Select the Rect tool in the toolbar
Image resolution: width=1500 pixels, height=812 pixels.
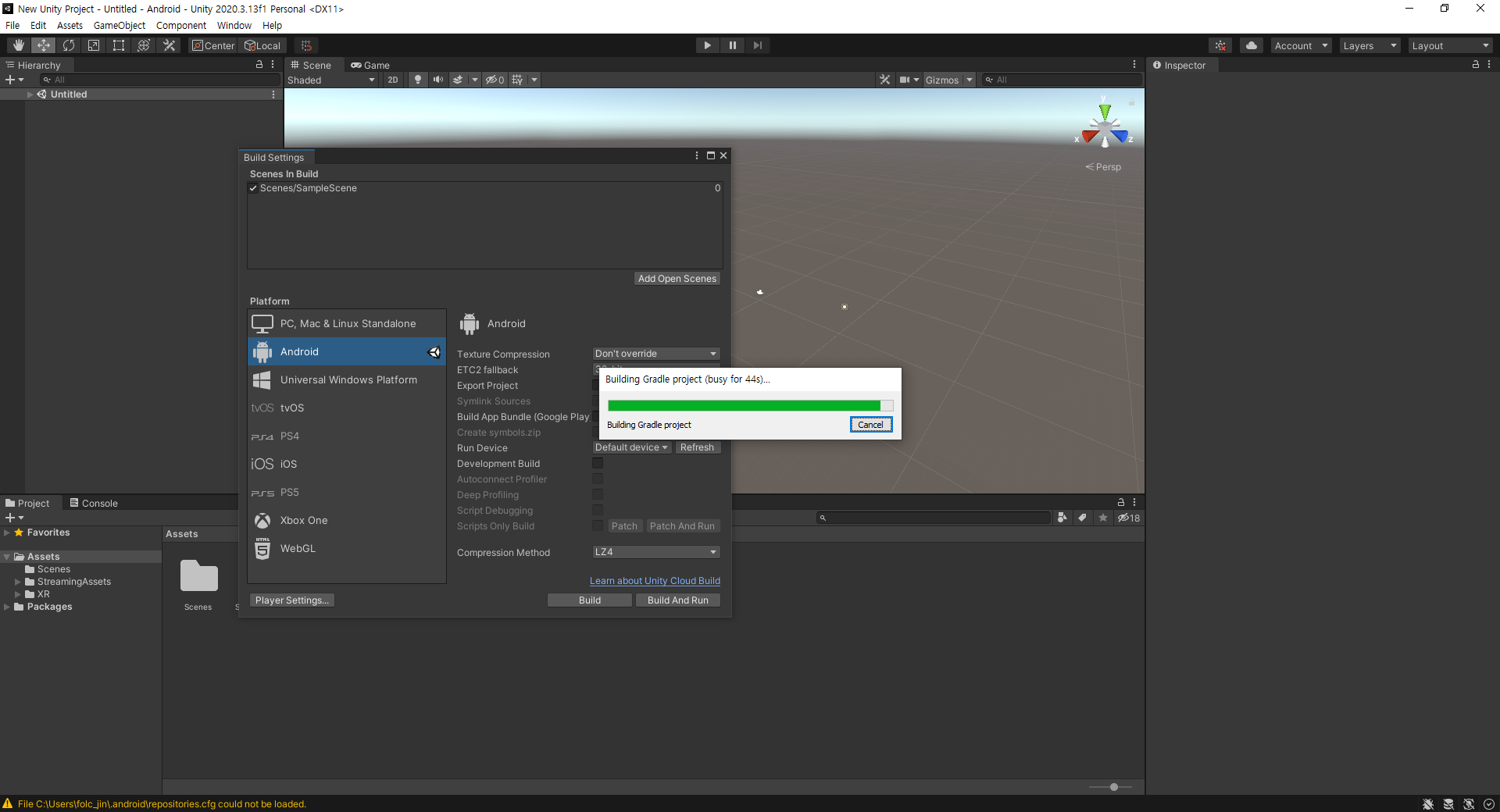point(119,45)
